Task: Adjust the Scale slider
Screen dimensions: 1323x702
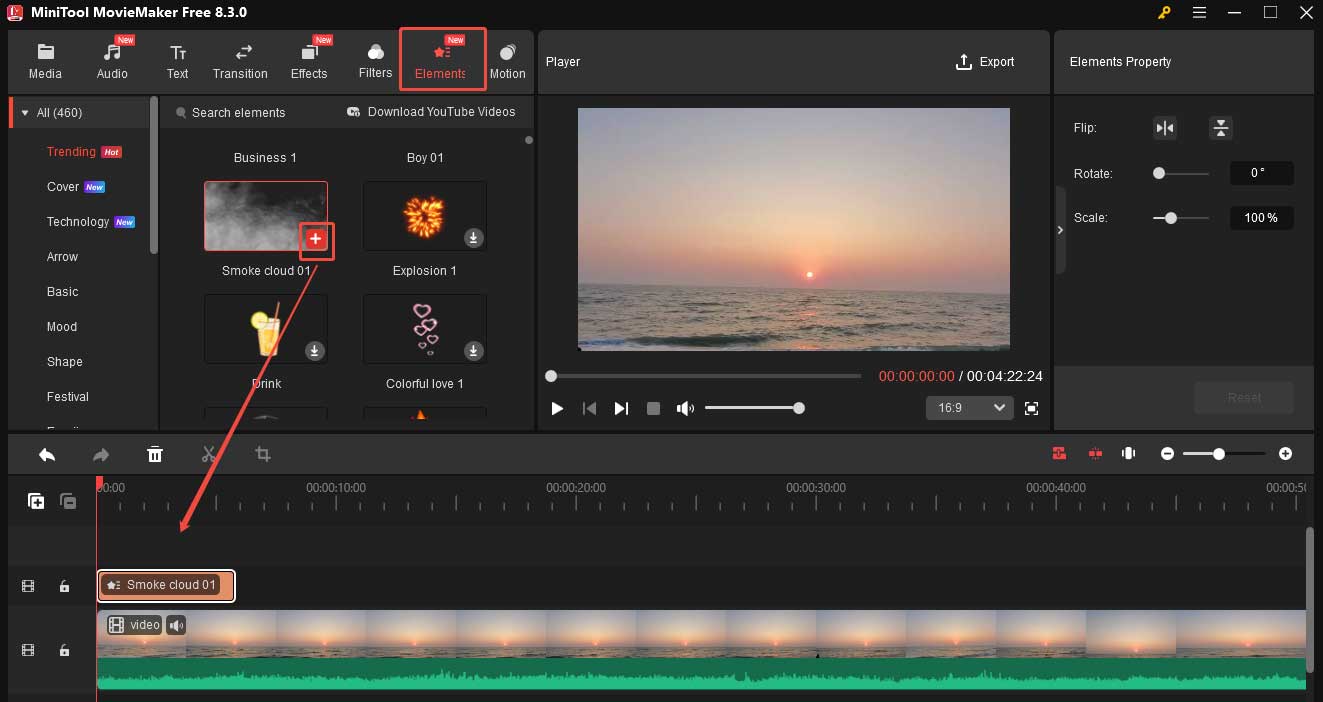Action: tap(1181, 218)
